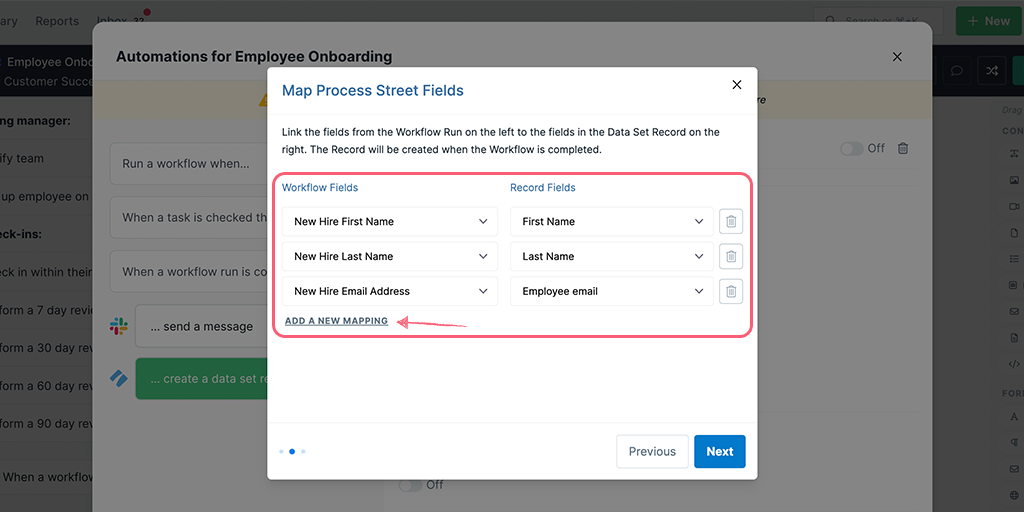Click the Record Fields column heading
This screenshot has height=512, width=1024.
coord(543,187)
